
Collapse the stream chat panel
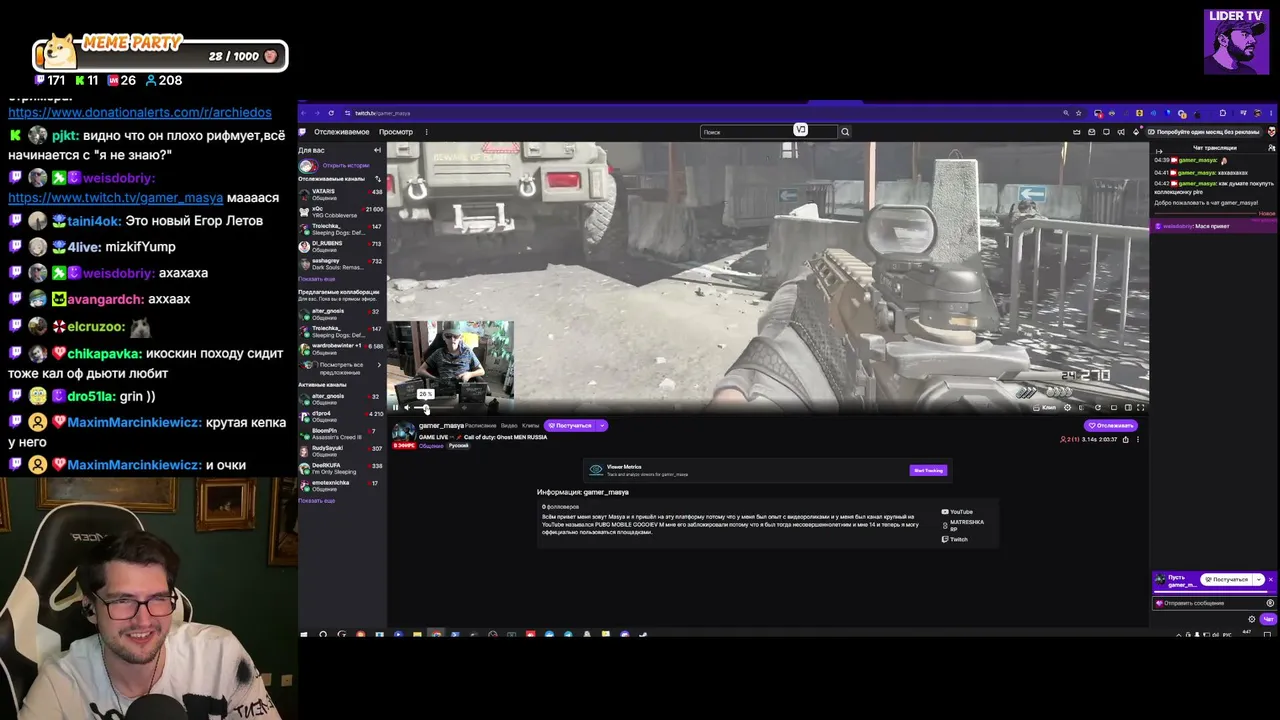pos(1159,150)
